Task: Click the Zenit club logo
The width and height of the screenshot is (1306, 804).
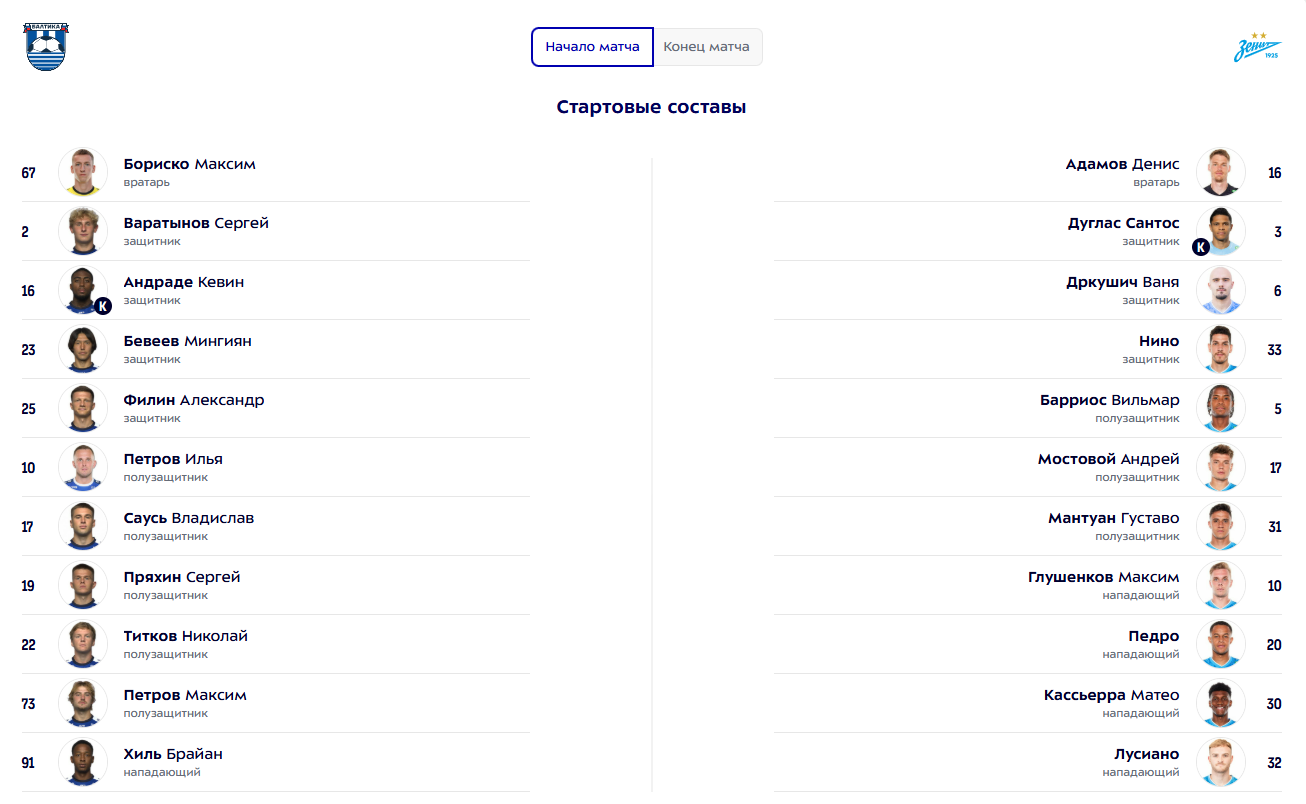Action: pos(1258,47)
